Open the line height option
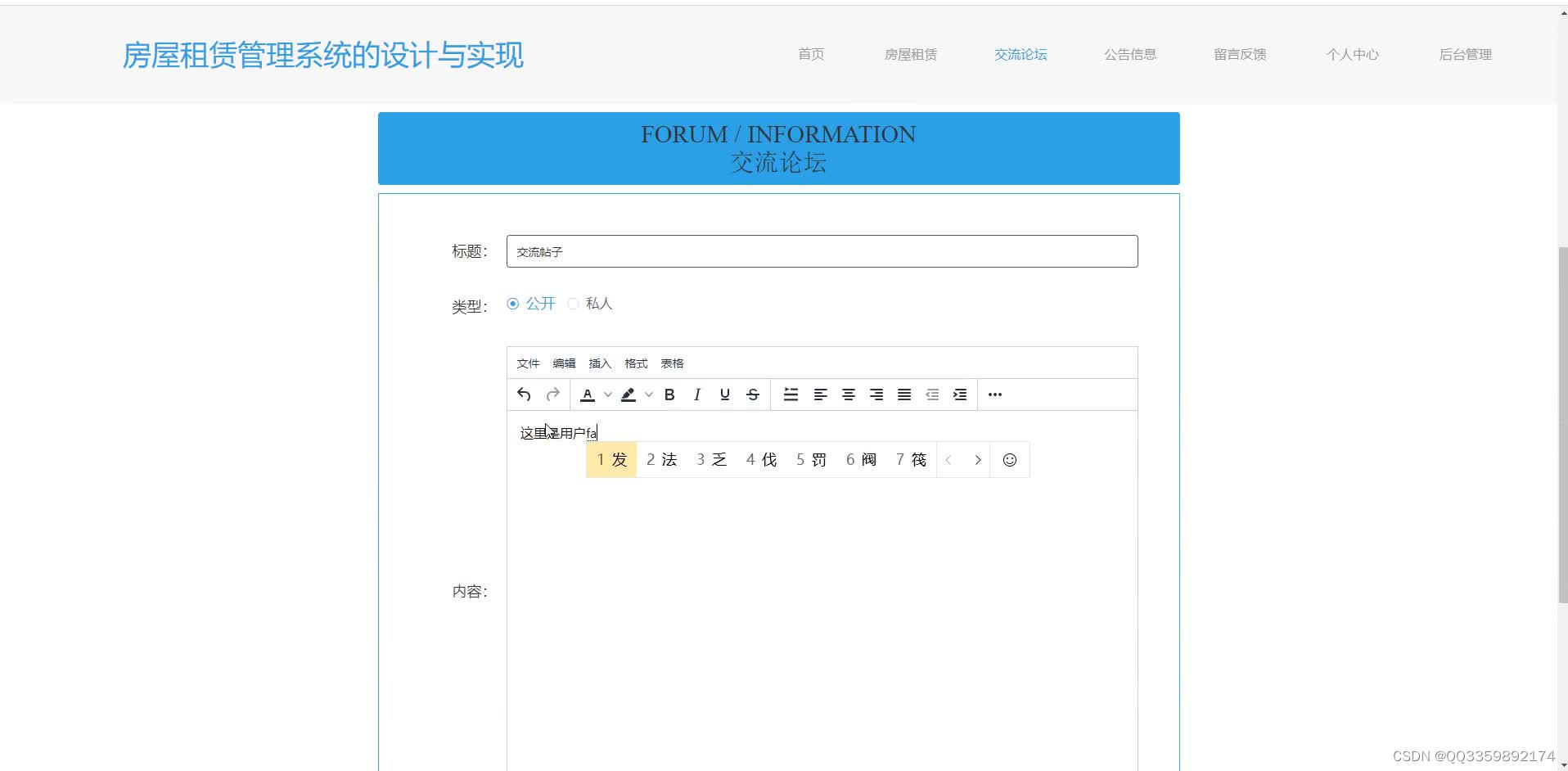Screen dimensions: 1568x771 (791, 395)
